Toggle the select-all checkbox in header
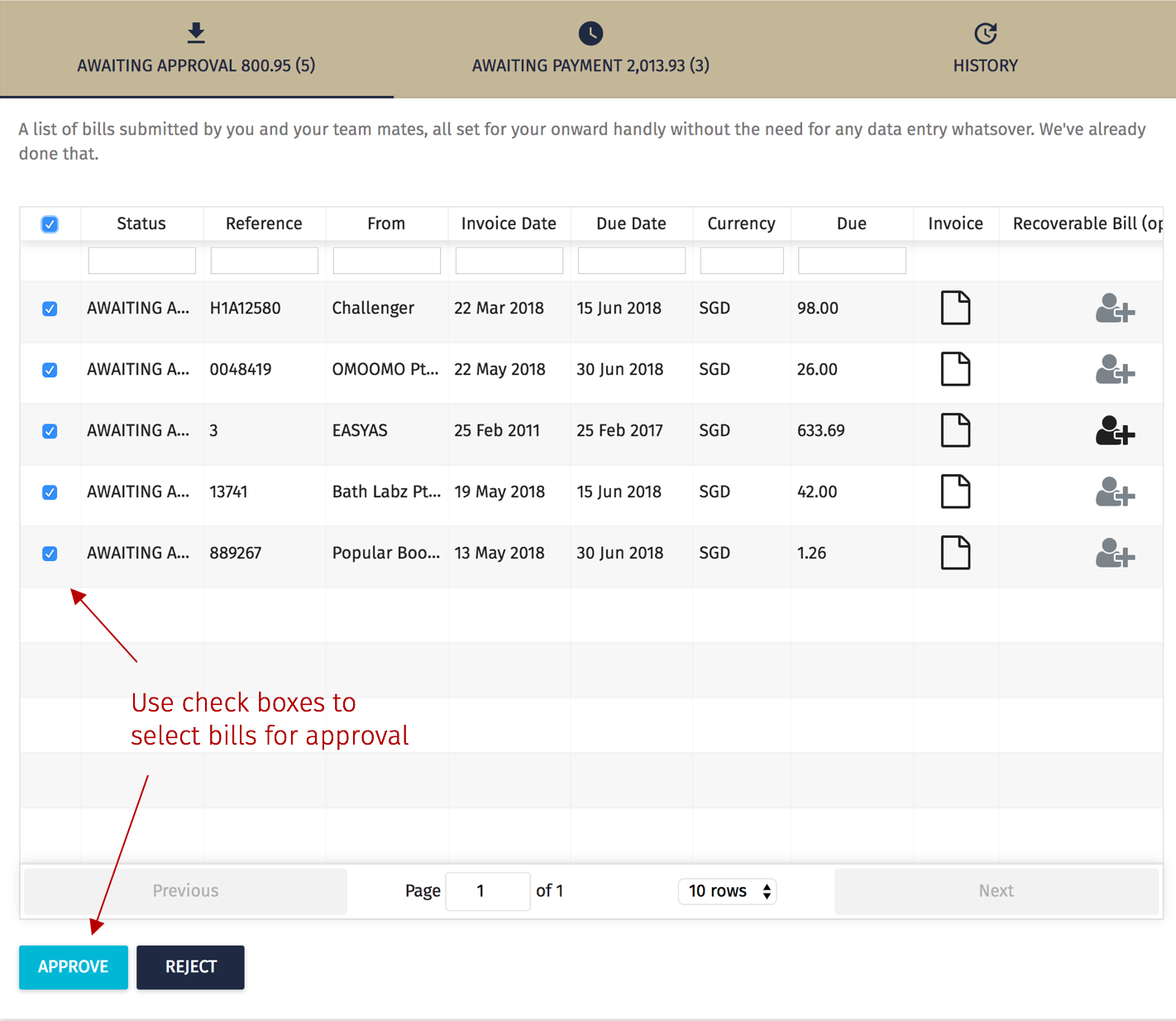This screenshot has width=1176, height=1021. (x=50, y=224)
